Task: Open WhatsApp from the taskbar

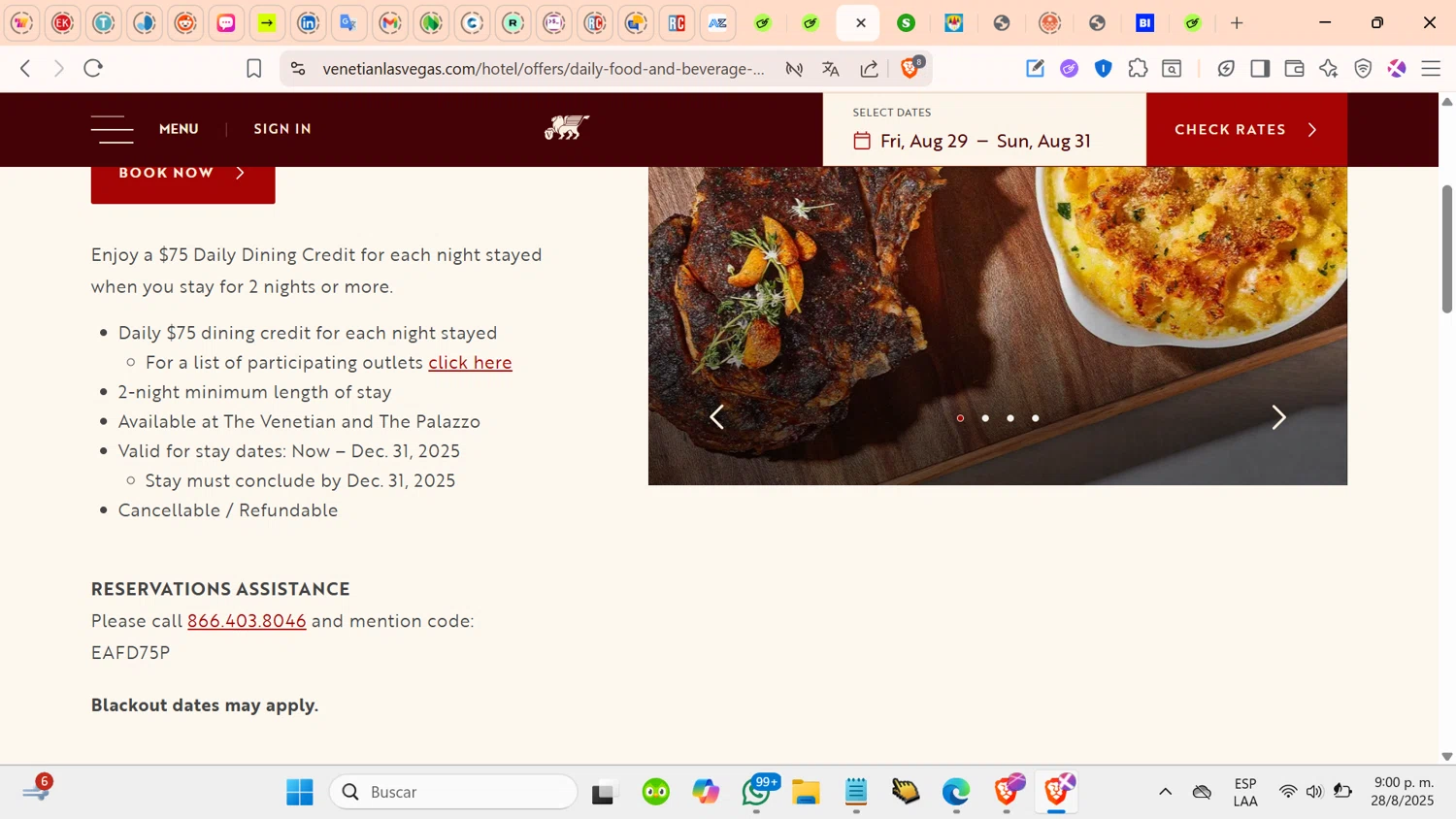Action: (x=757, y=793)
